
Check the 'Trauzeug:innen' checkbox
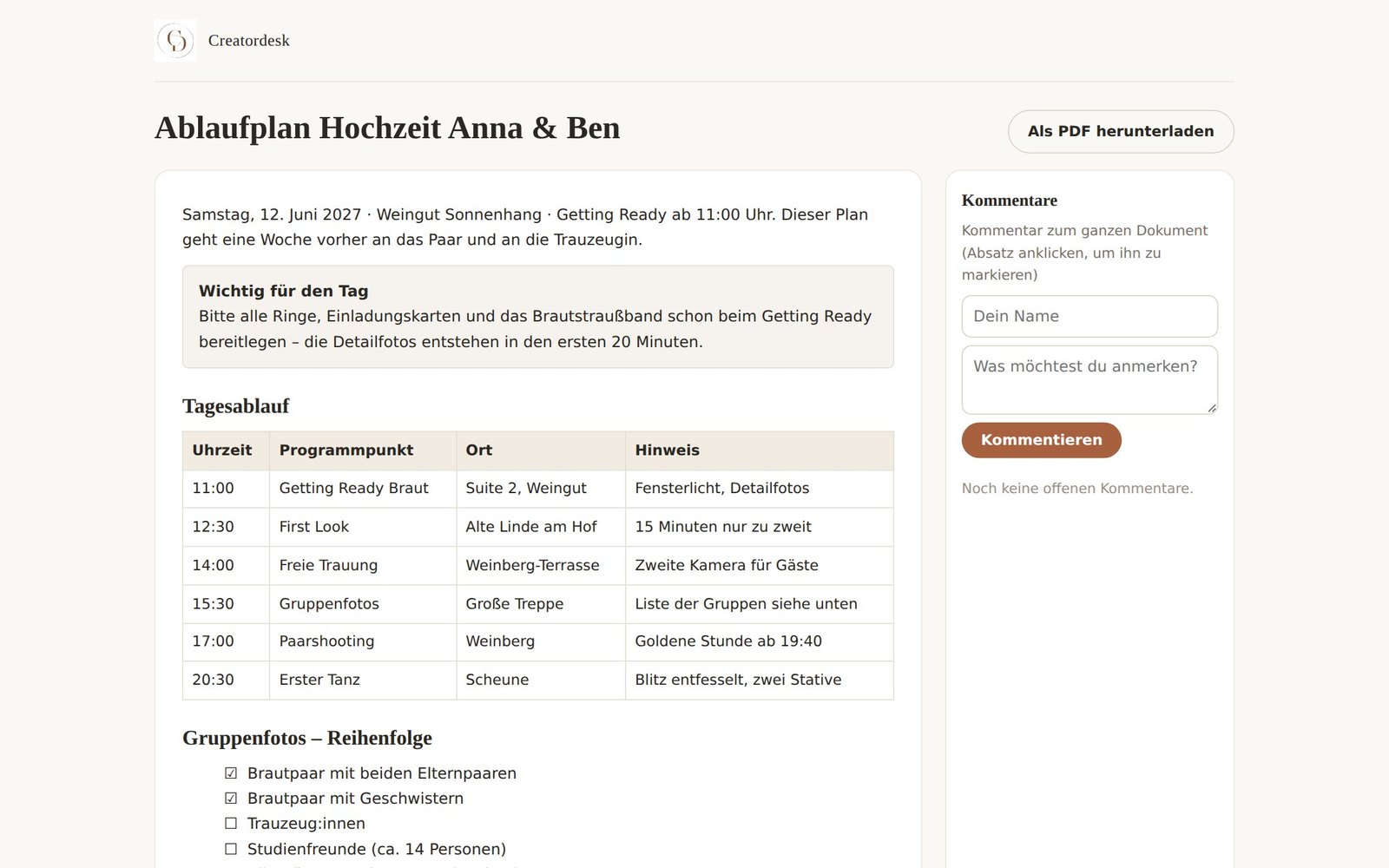pyautogui.click(x=231, y=824)
